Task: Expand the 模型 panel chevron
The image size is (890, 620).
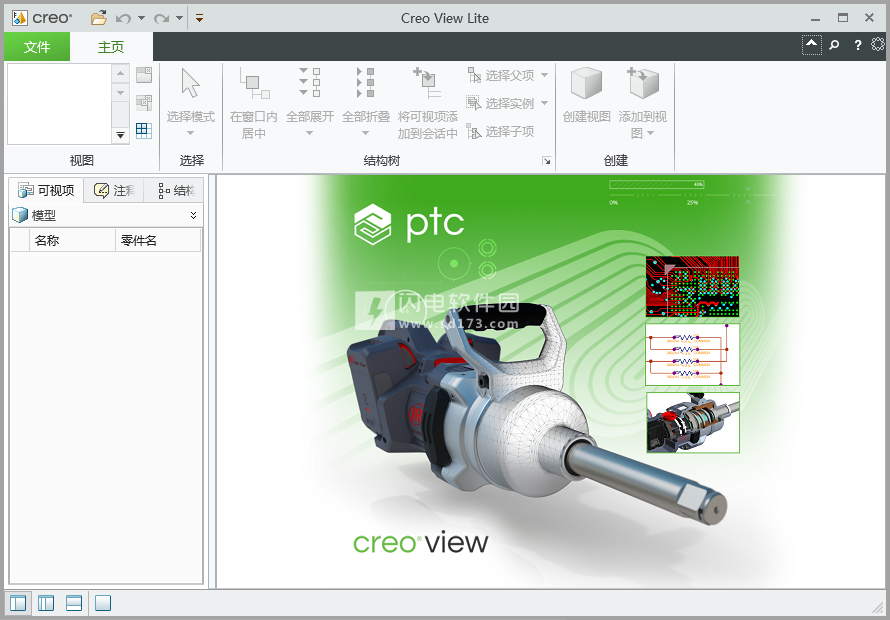Action: [194, 215]
